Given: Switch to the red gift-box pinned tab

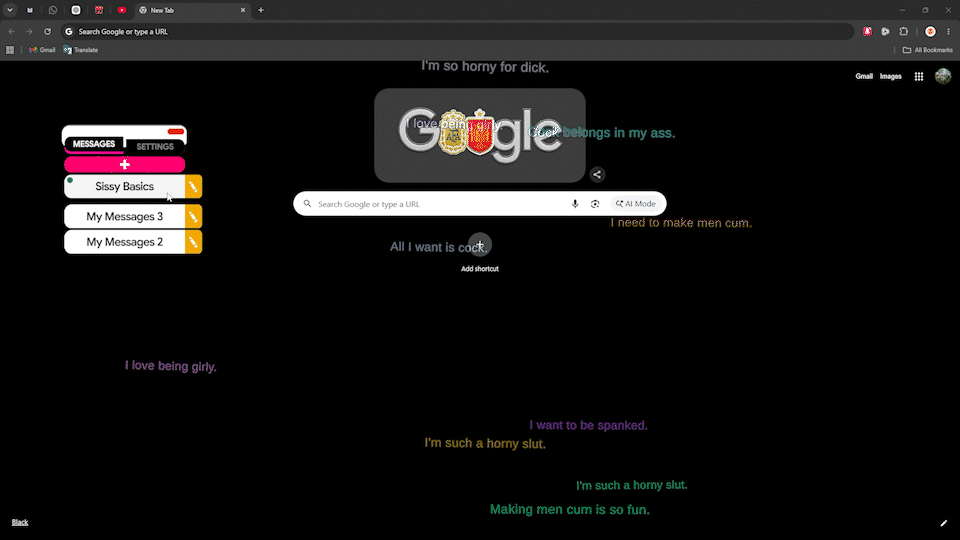Looking at the screenshot, I should [x=99, y=10].
